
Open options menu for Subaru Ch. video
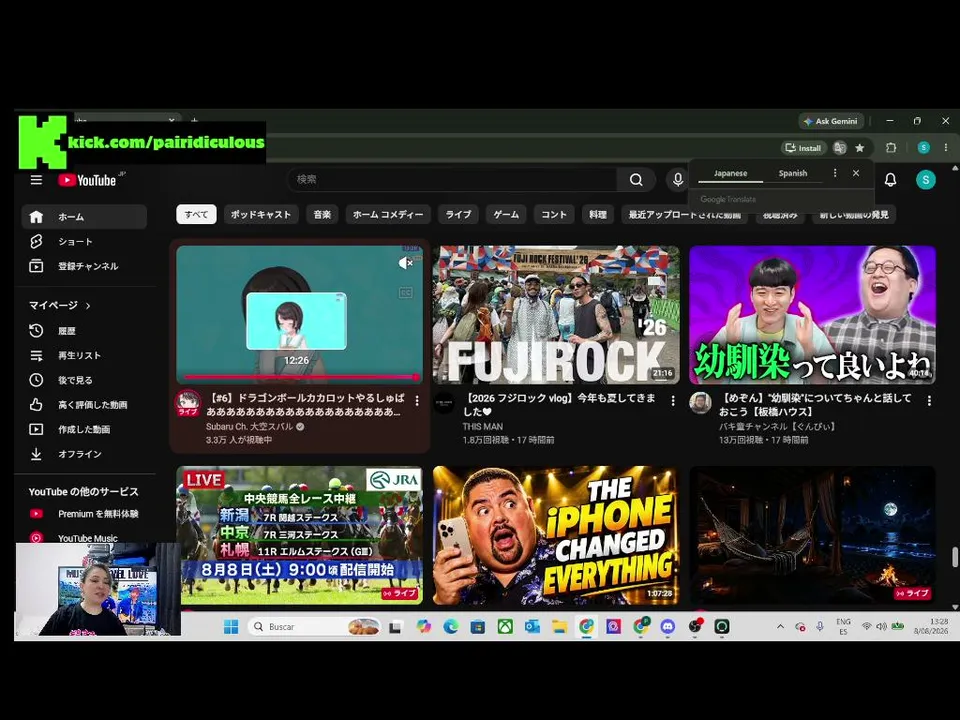(417, 400)
